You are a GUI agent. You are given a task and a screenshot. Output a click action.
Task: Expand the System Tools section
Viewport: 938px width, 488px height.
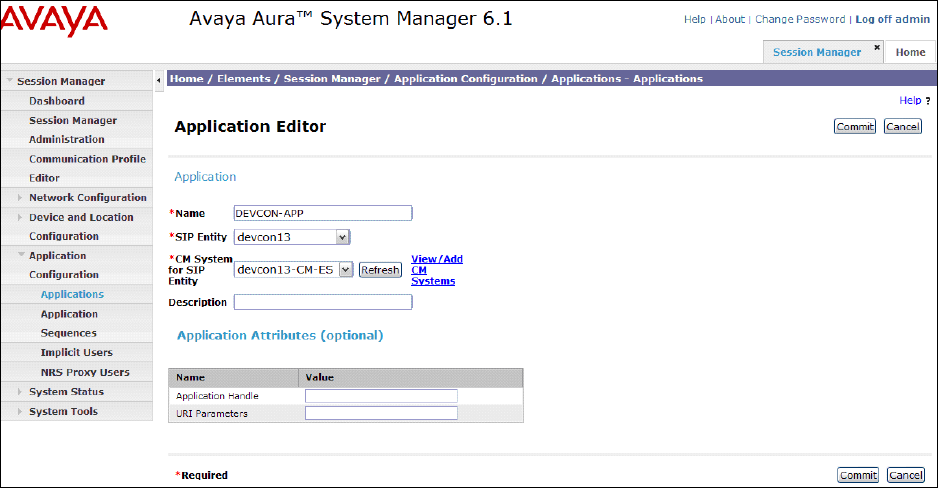(x=20, y=412)
